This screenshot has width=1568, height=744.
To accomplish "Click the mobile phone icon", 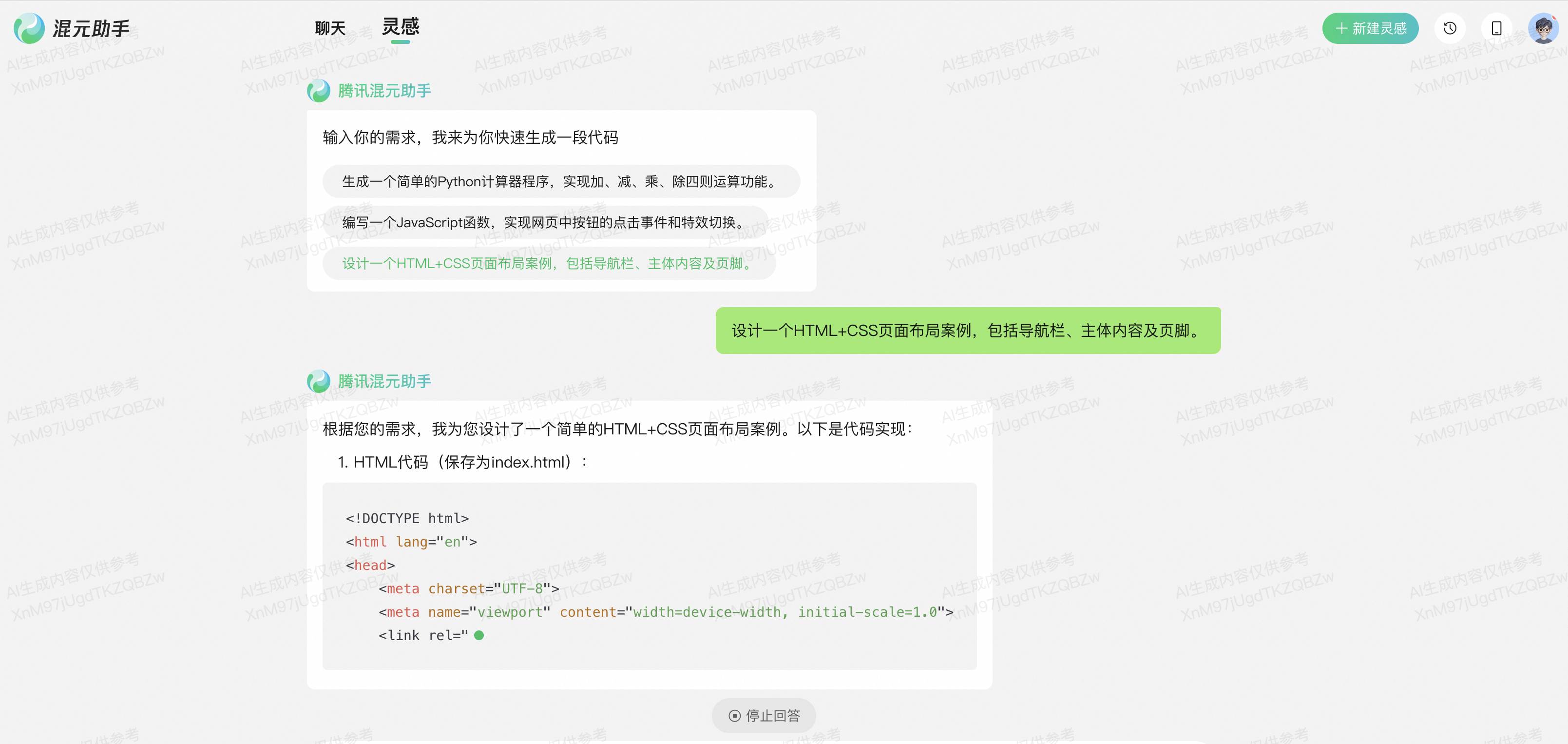I will (x=1496, y=28).
